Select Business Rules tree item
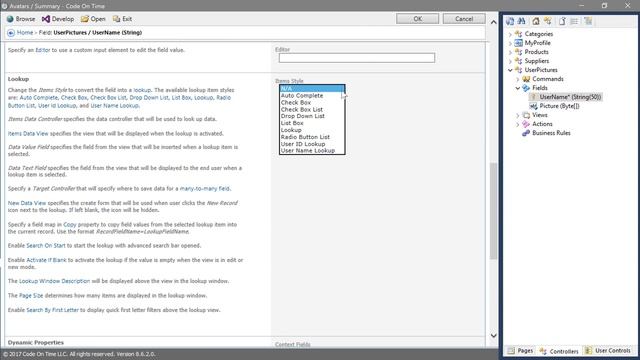This screenshot has height=360, width=640. point(551,133)
